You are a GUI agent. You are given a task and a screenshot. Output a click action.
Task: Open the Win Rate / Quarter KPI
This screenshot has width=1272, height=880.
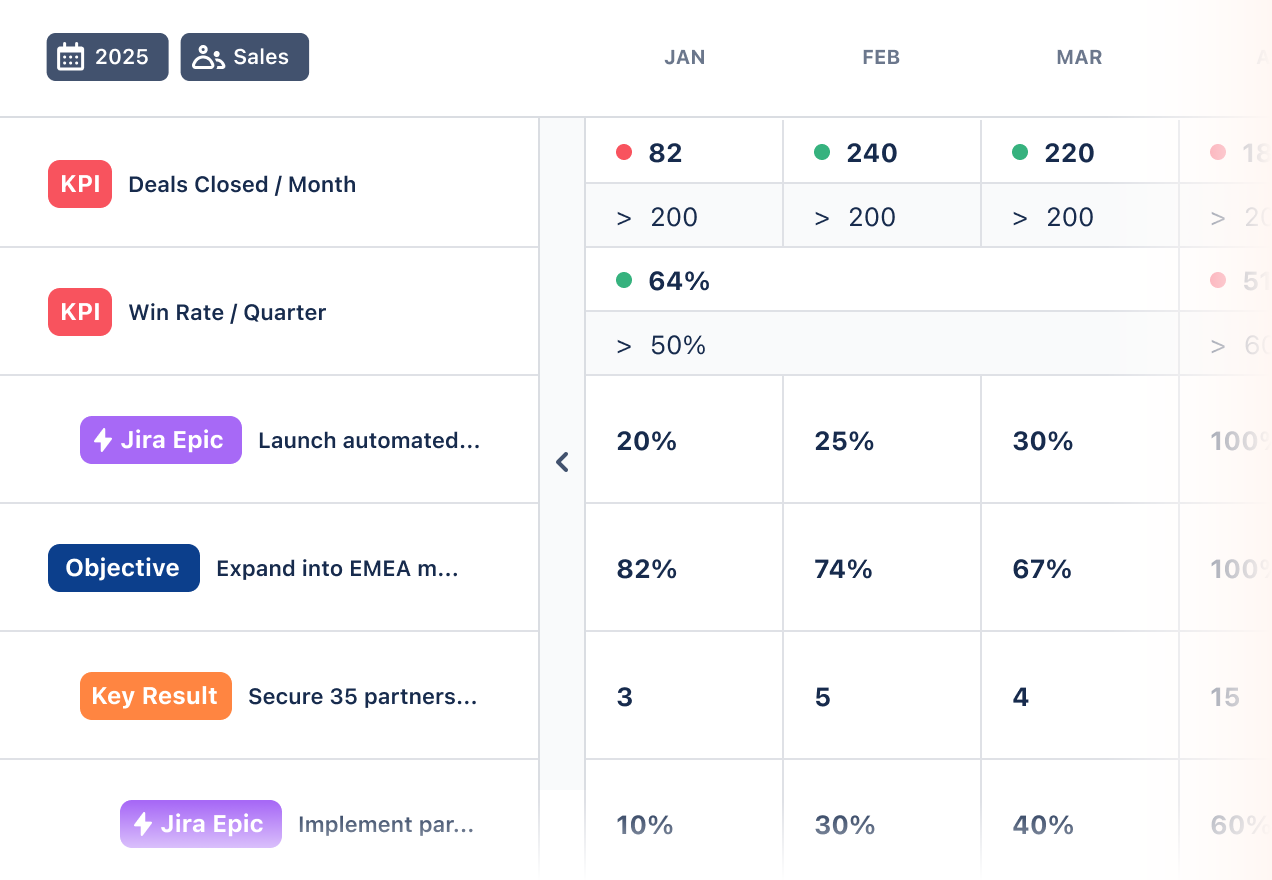(227, 312)
